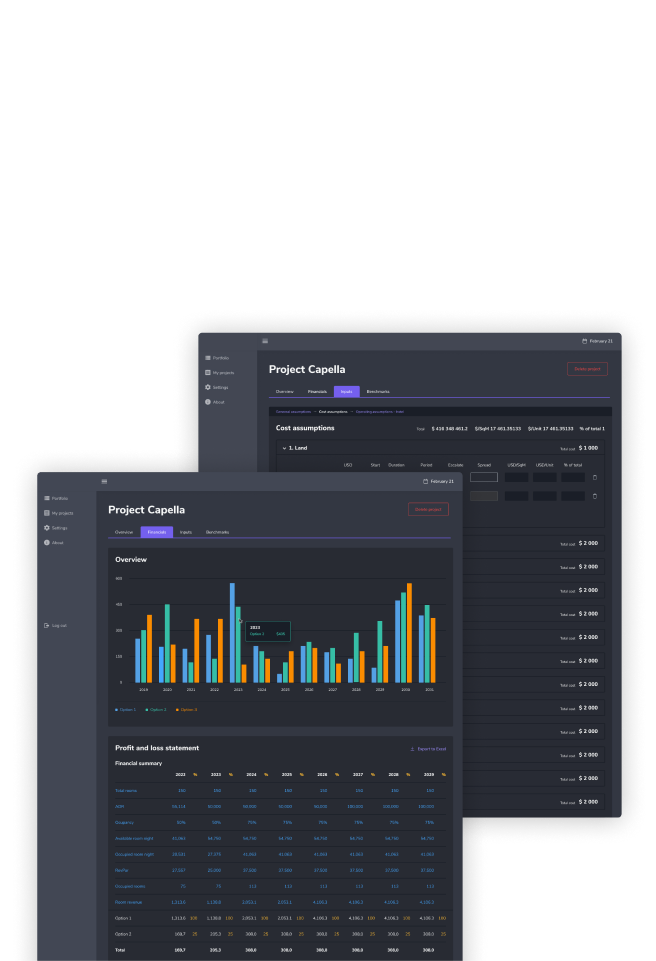Image resolution: width=656 pixels, height=961 pixels.
Task: Click the Log out icon
Action: (47, 626)
